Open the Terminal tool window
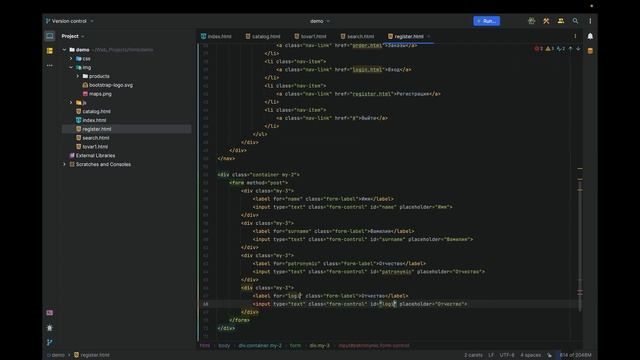 click(49, 313)
